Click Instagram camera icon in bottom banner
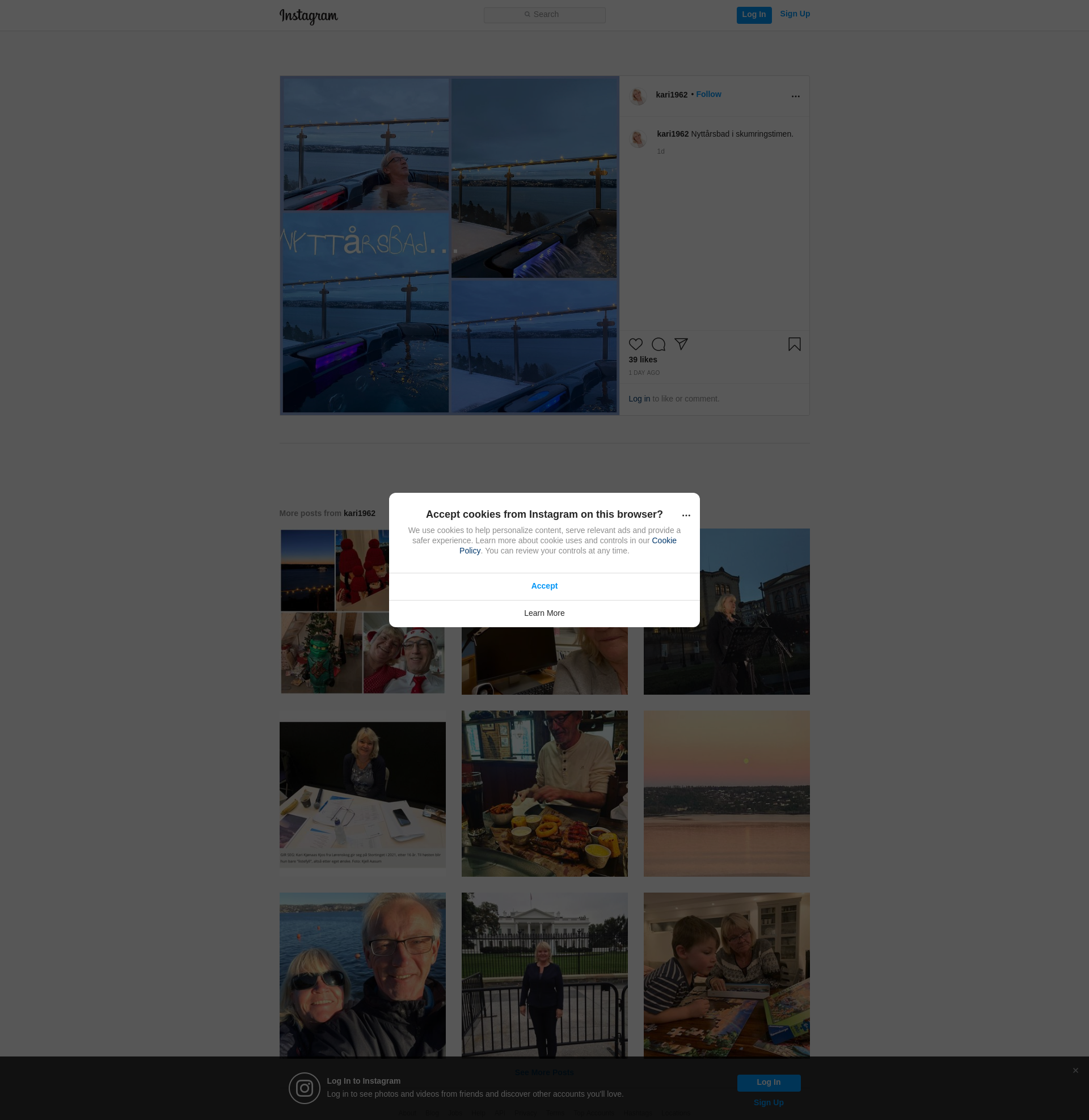 click(x=304, y=1089)
